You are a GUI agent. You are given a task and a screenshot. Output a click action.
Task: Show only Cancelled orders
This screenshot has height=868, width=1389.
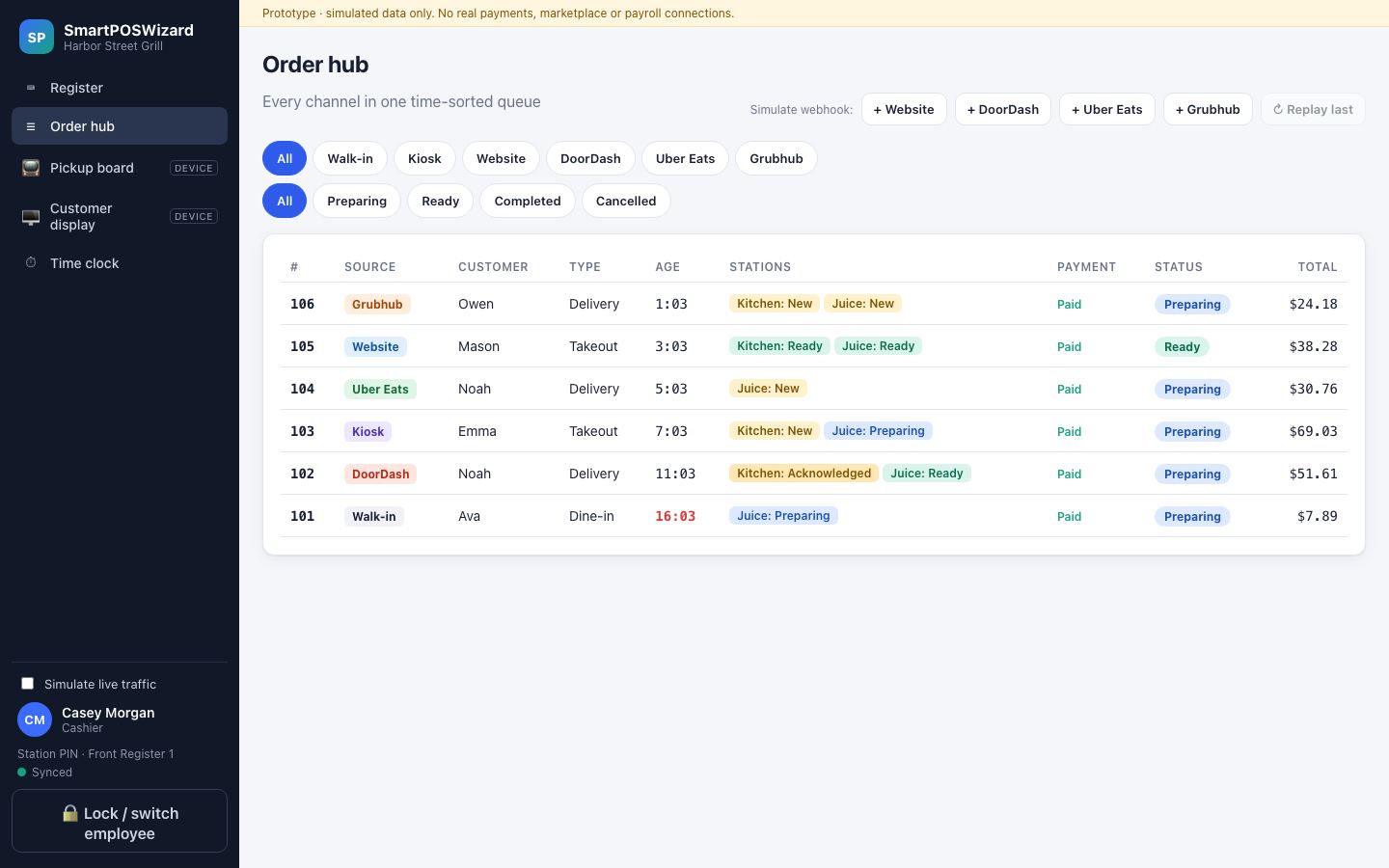(626, 201)
